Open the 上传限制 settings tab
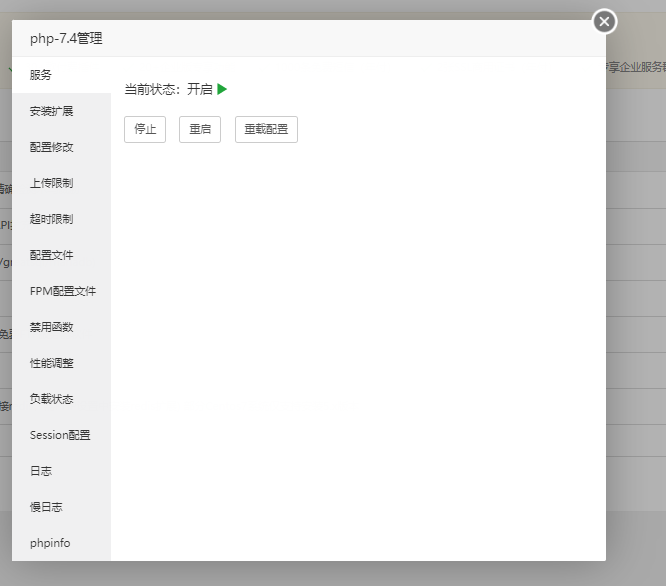The height and width of the screenshot is (586, 666). pos(51,183)
